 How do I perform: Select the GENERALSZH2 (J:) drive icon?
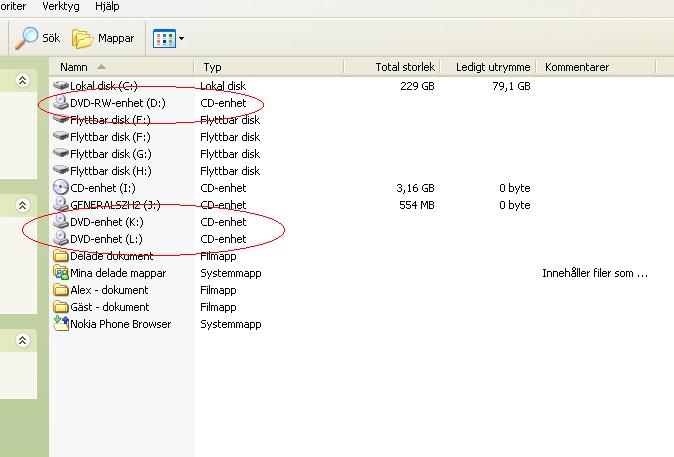[61, 204]
